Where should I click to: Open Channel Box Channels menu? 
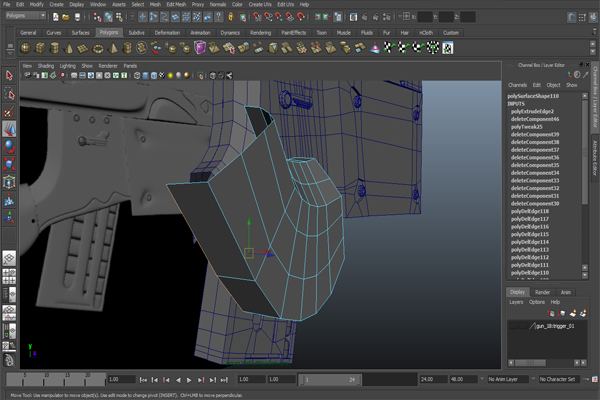pos(517,85)
